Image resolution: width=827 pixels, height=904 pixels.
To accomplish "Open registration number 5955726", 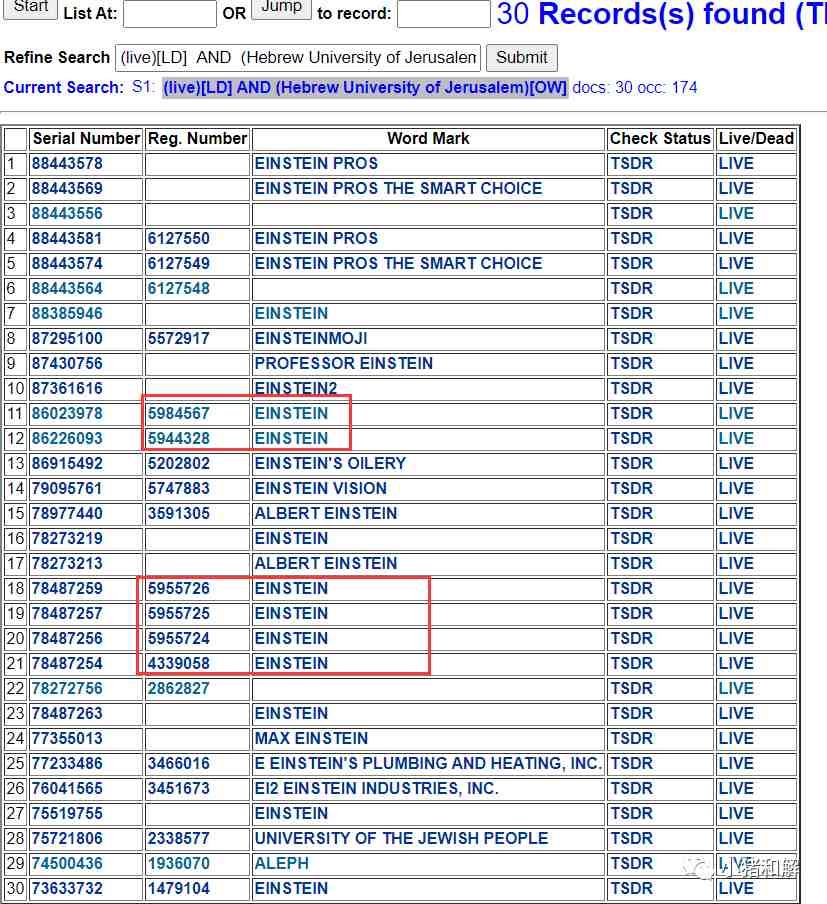I will [x=179, y=588].
